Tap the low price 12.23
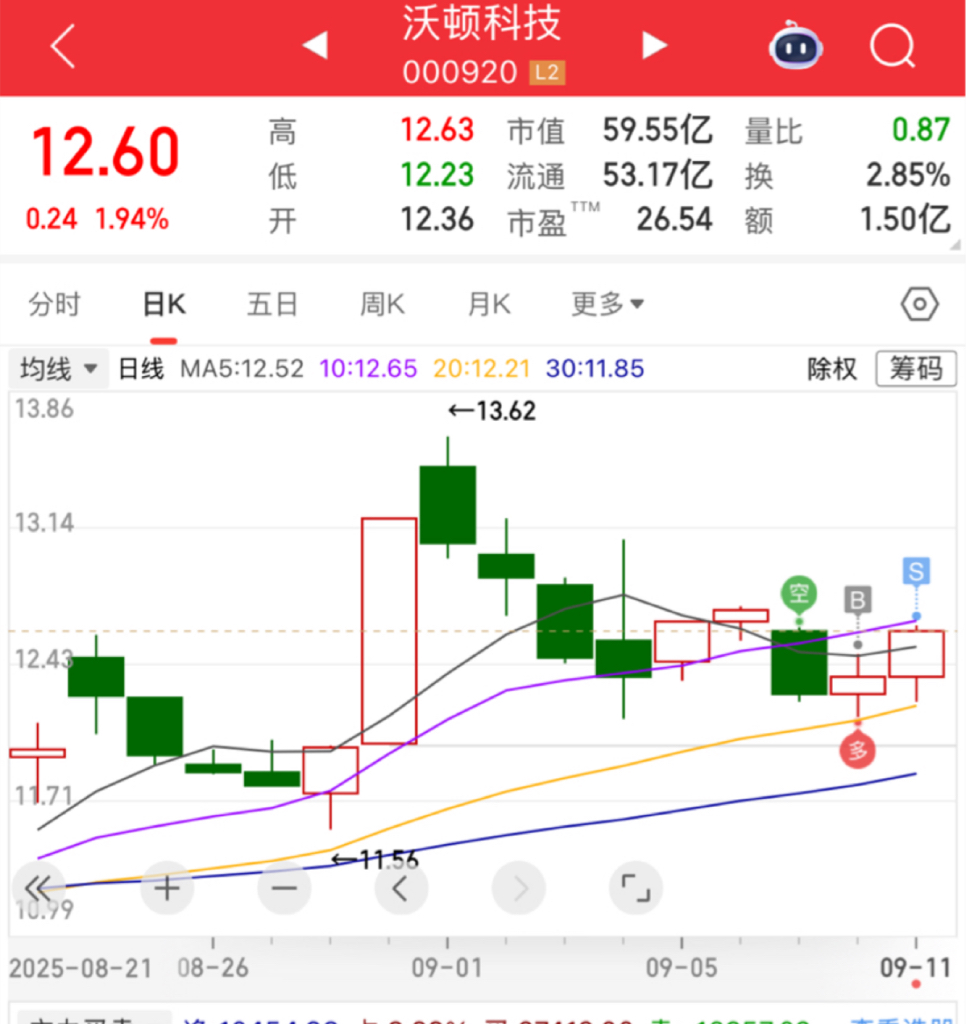 (437, 175)
